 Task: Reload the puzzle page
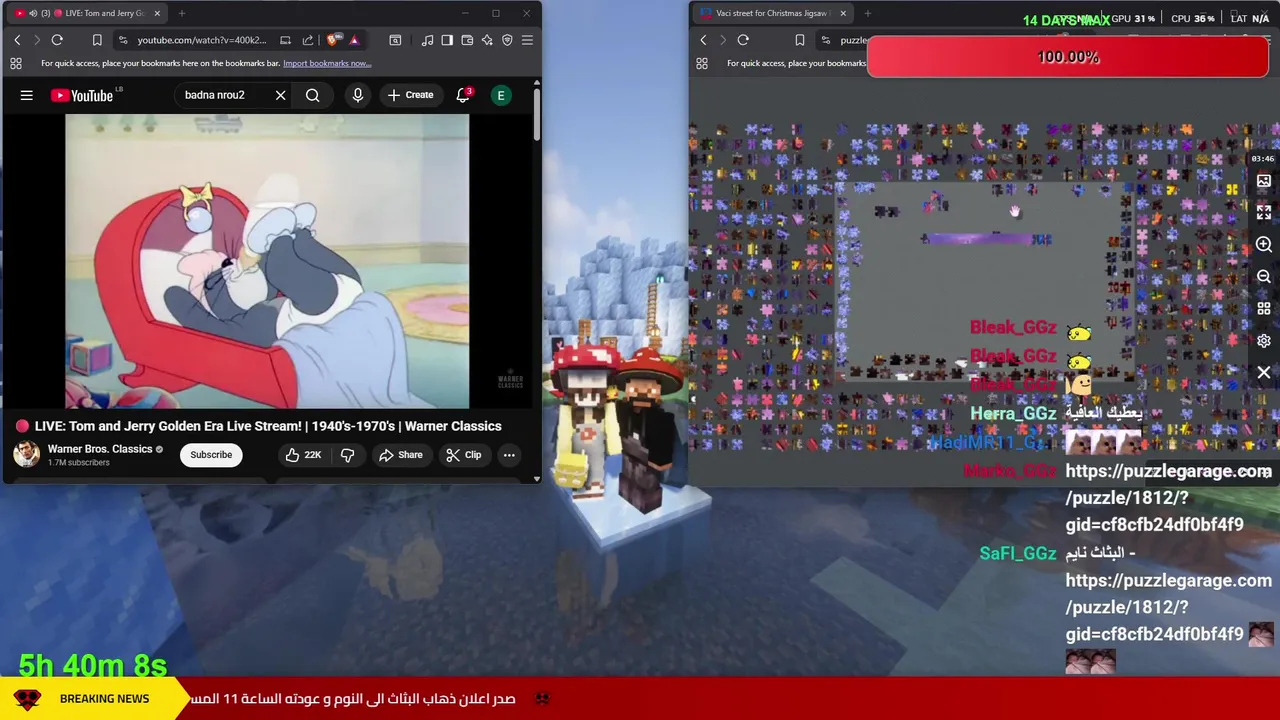(x=743, y=40)
